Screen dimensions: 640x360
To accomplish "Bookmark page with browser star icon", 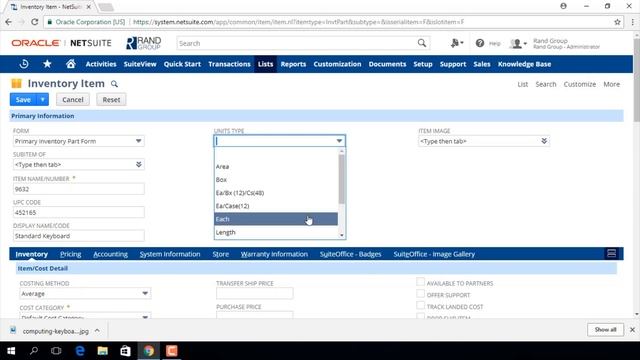I will [x=617, y=22].
